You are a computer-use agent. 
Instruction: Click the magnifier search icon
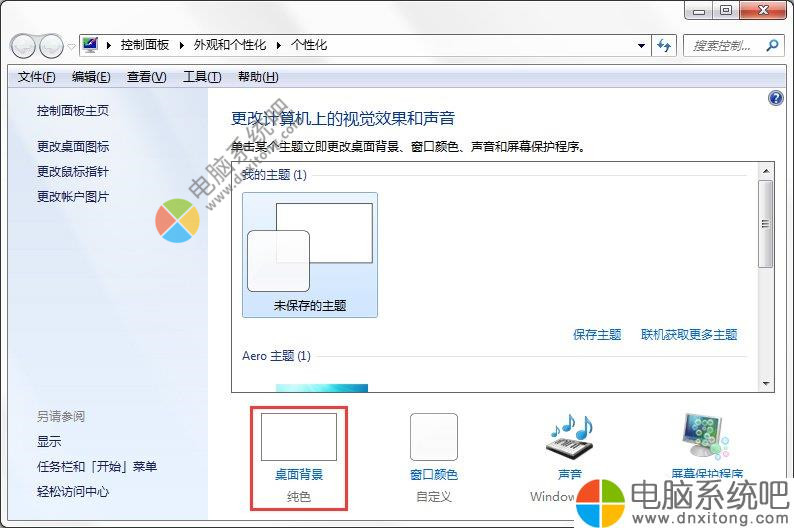click(772, 46)
